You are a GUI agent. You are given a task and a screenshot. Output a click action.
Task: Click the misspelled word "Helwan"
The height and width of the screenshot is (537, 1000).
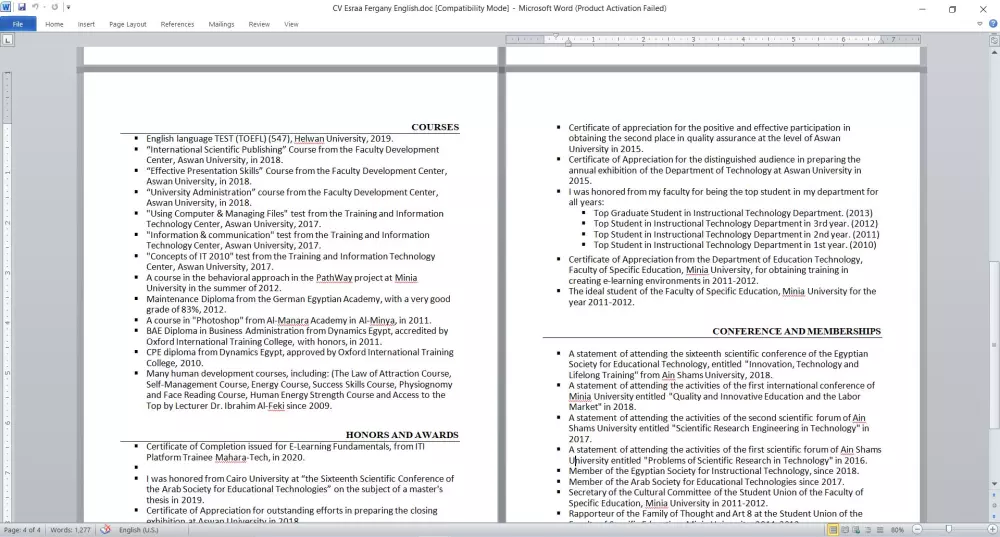(x=309, y=138)
